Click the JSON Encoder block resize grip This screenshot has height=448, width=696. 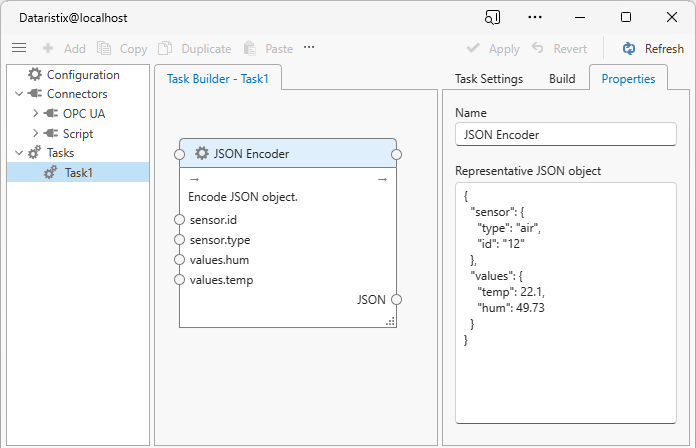390,321
